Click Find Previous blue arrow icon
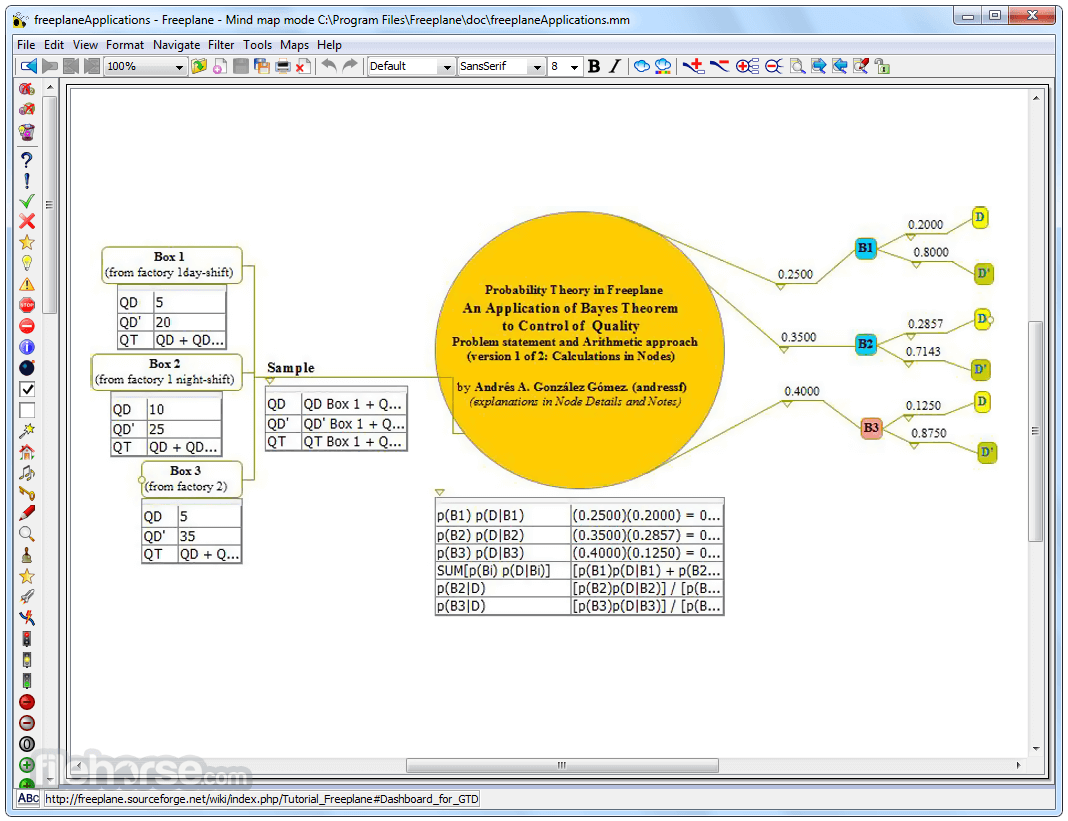Screen dimensions: 1068x821 (840, 66)
